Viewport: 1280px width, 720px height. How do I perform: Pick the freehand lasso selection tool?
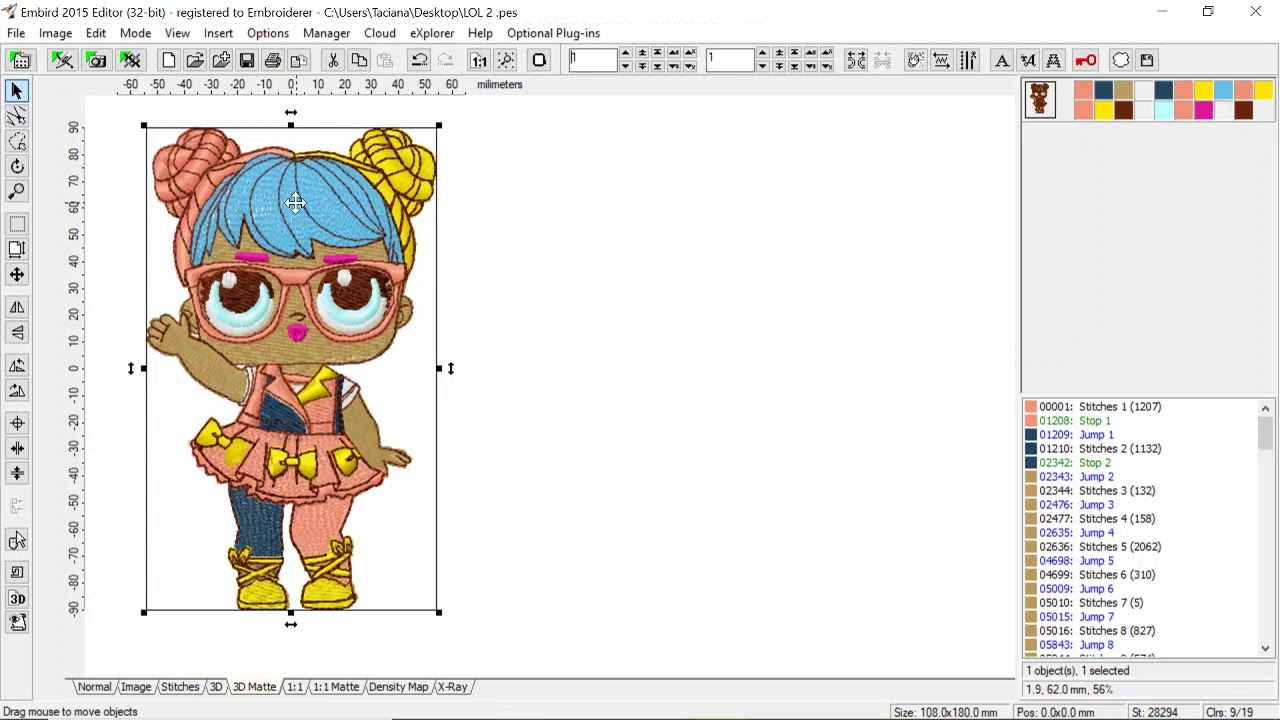pos(17,142)
